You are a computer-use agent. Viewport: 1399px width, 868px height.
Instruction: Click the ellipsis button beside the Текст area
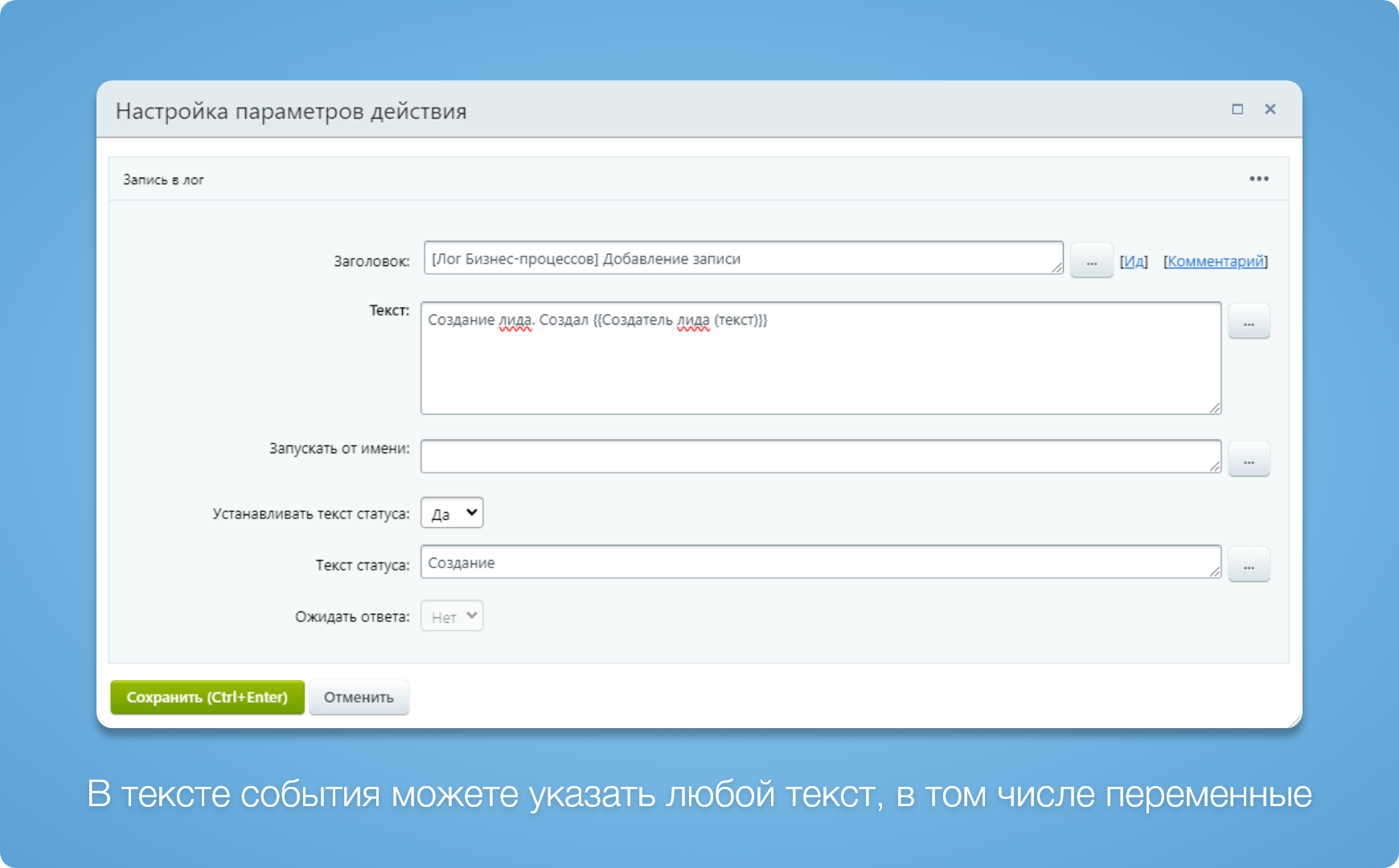1249,321
